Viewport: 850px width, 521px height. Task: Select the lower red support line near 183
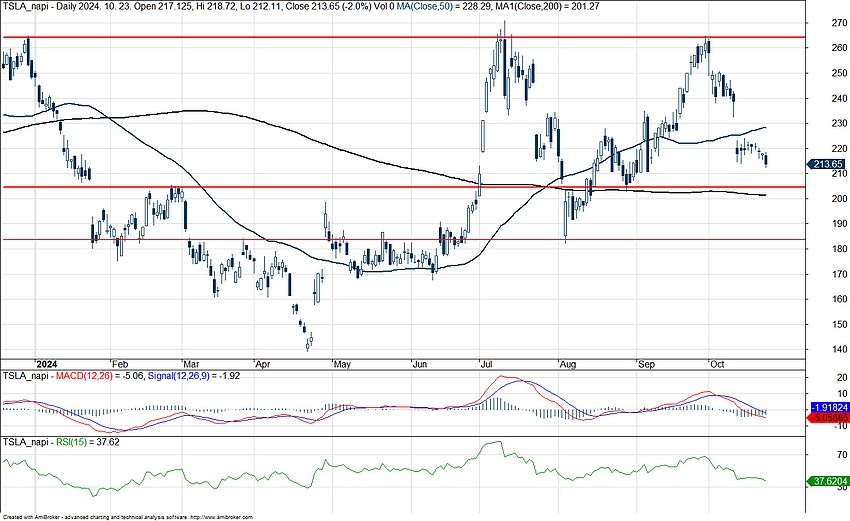(403, 239)
